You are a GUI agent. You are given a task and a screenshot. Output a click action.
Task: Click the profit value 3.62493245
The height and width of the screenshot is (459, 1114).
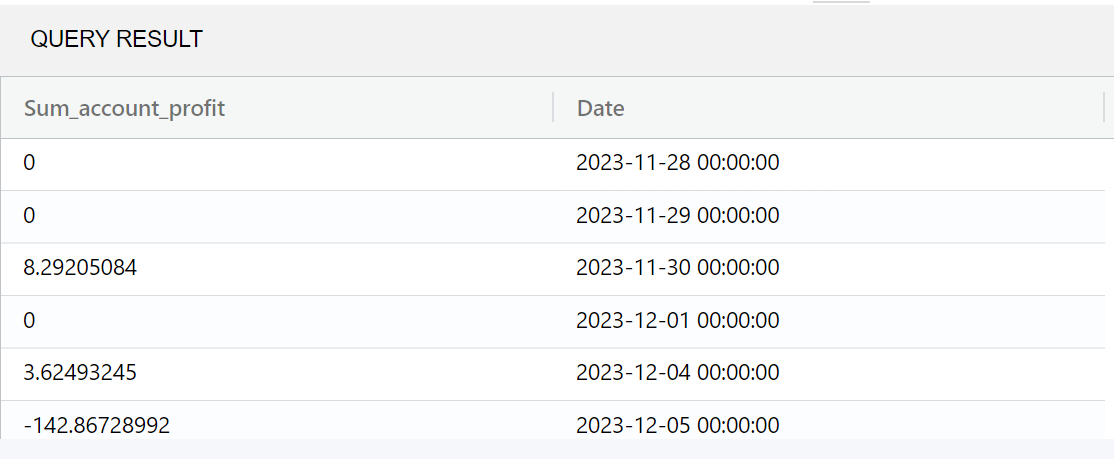click(80, 373)
